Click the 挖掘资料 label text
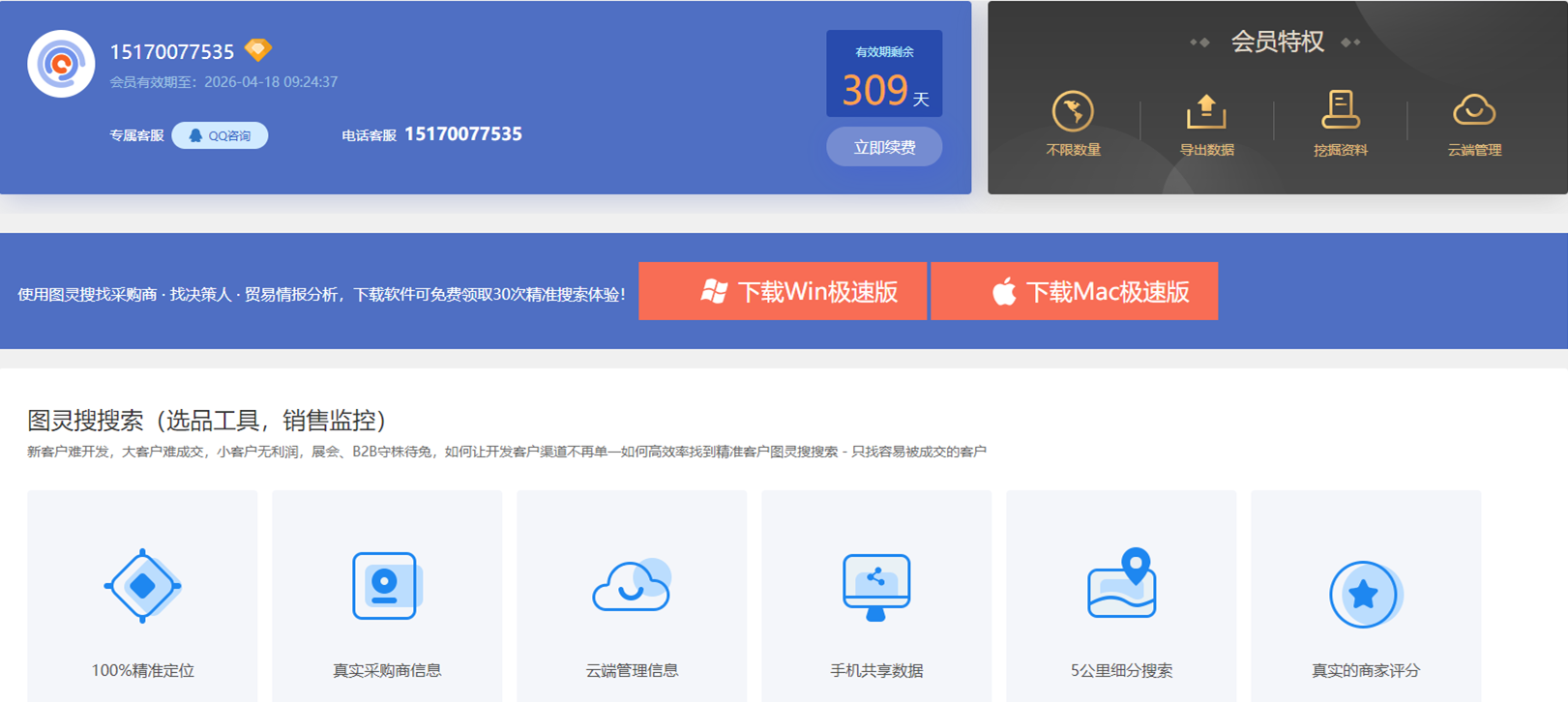Viewport: 1568px width, 702px height. coord(1340,150)
